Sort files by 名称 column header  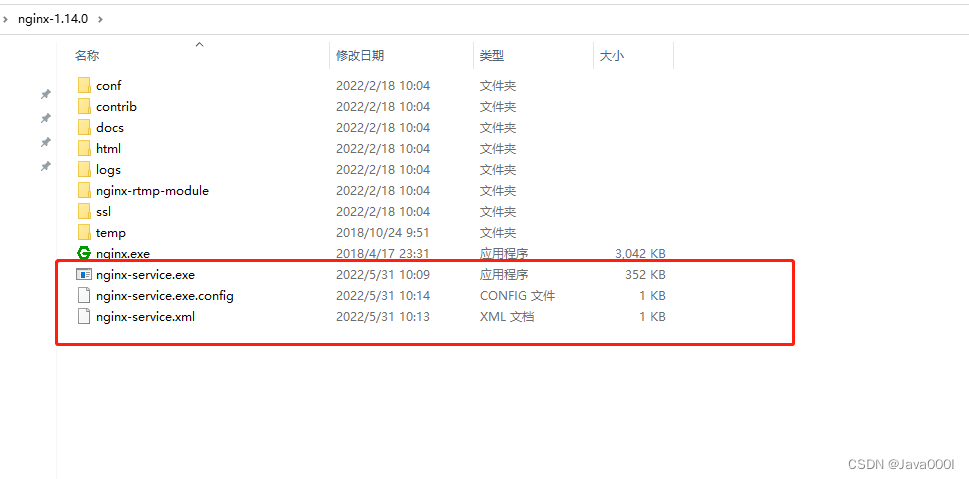coord(87,56)
